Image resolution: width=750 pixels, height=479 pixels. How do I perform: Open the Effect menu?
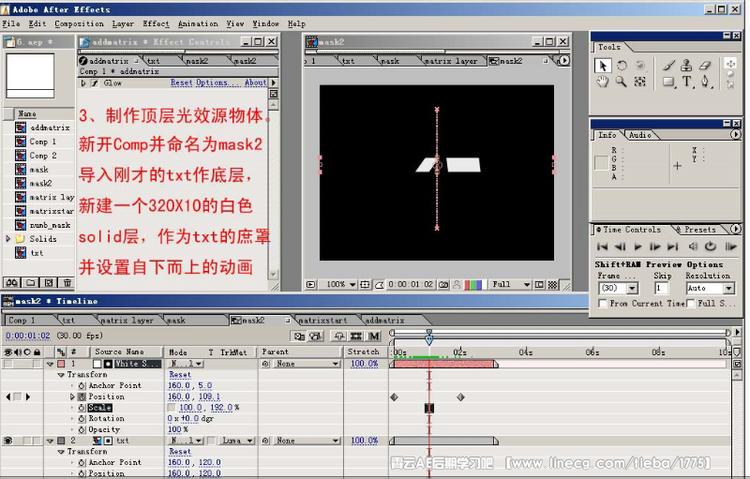tap(156, 24)
